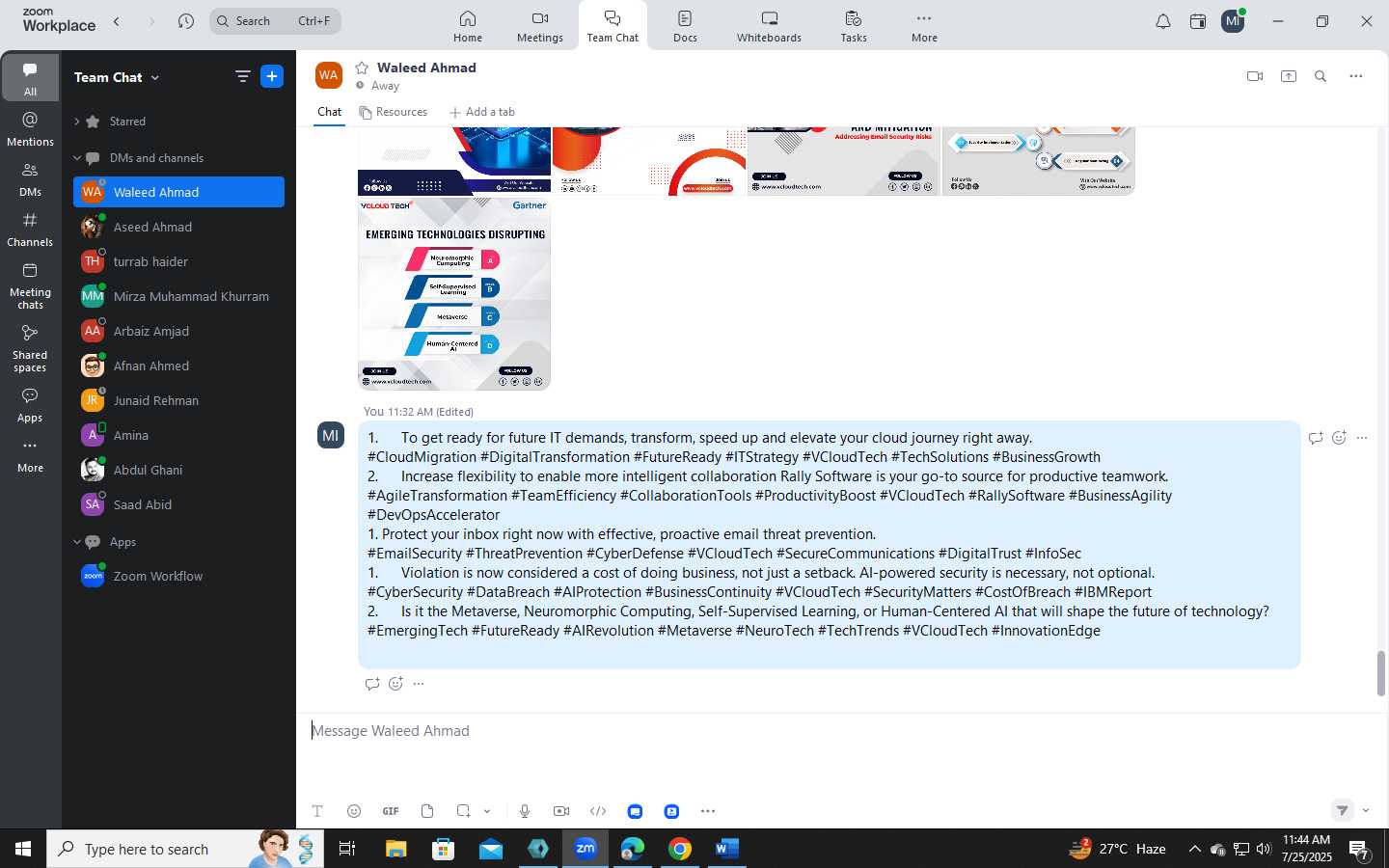The height and width of the screenshot is (868, 1389).
Task: Switch to Whiteboards tab
Action: click(769, 26)
